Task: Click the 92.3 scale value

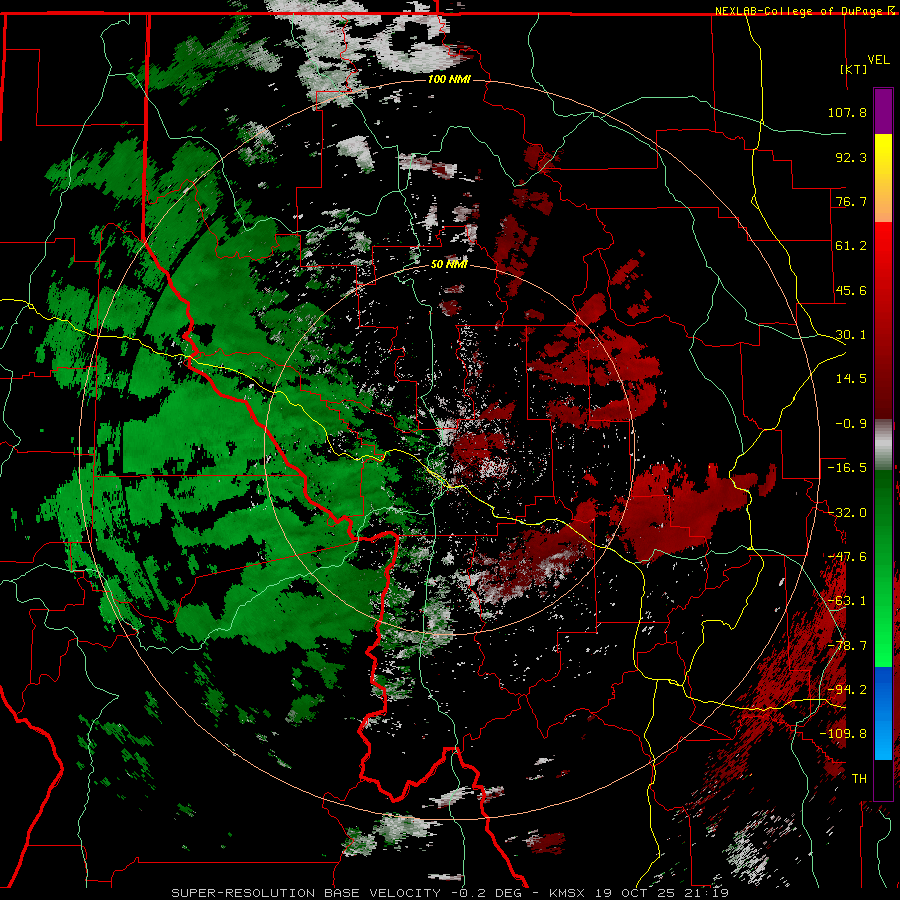Action: coord(851,157)
